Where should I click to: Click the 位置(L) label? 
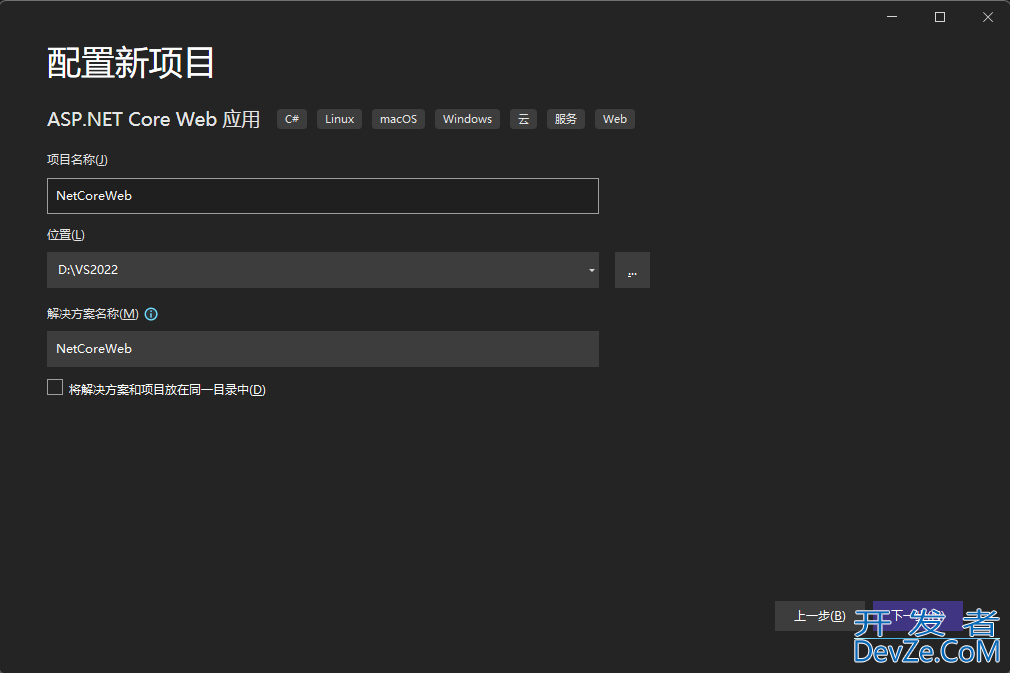click(66, 235)
